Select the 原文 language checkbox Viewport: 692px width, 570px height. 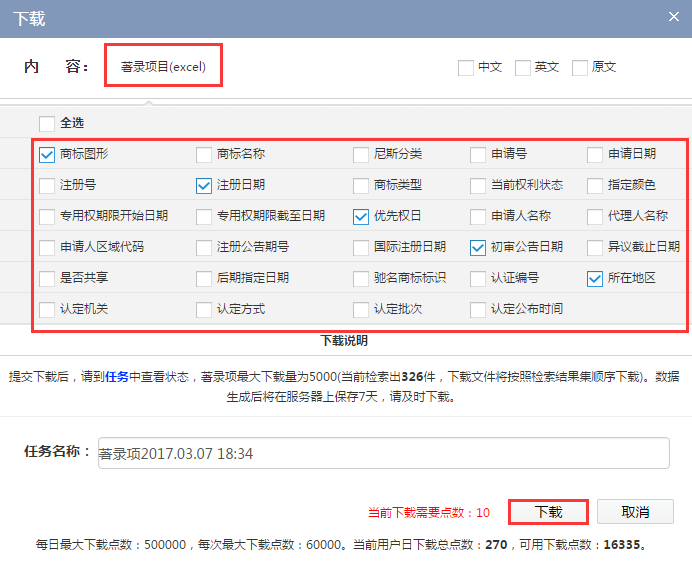pos(579,68)
